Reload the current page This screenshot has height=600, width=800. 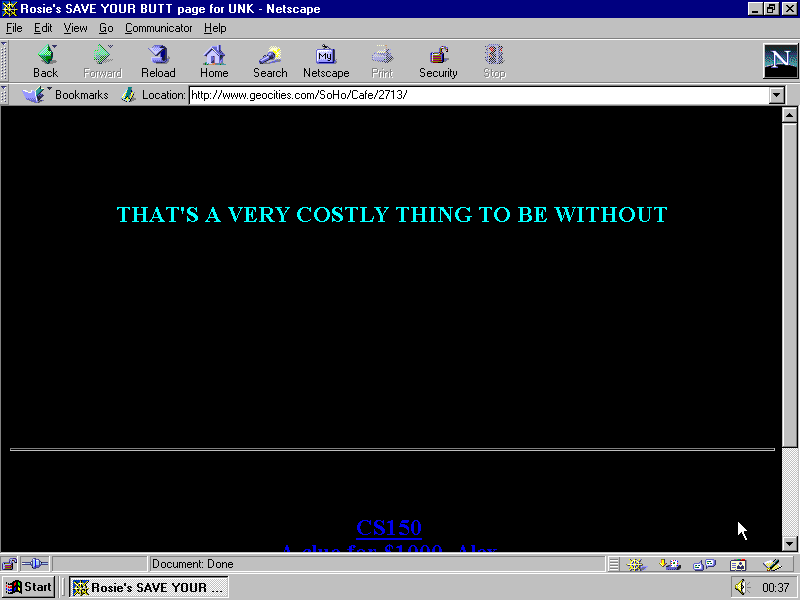pyautogui.click(x=158, y=61)
